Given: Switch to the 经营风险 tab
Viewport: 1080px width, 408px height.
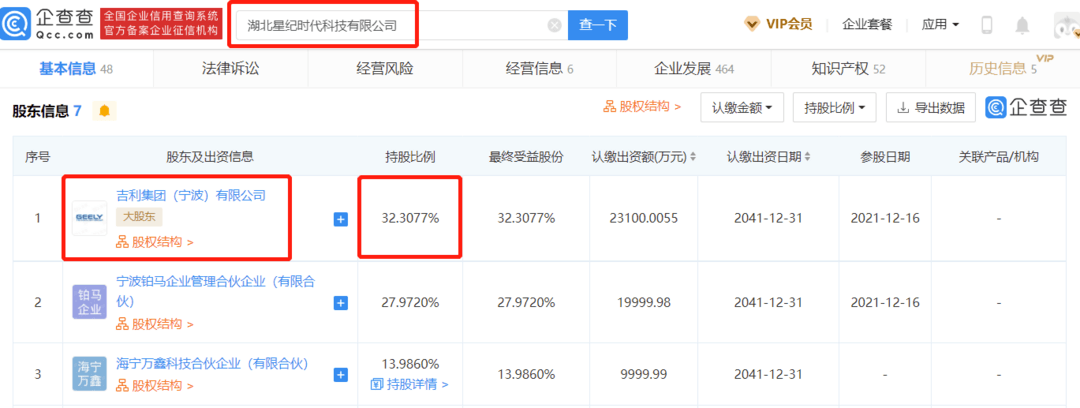Looking at the screenshot, I should 385,68.
